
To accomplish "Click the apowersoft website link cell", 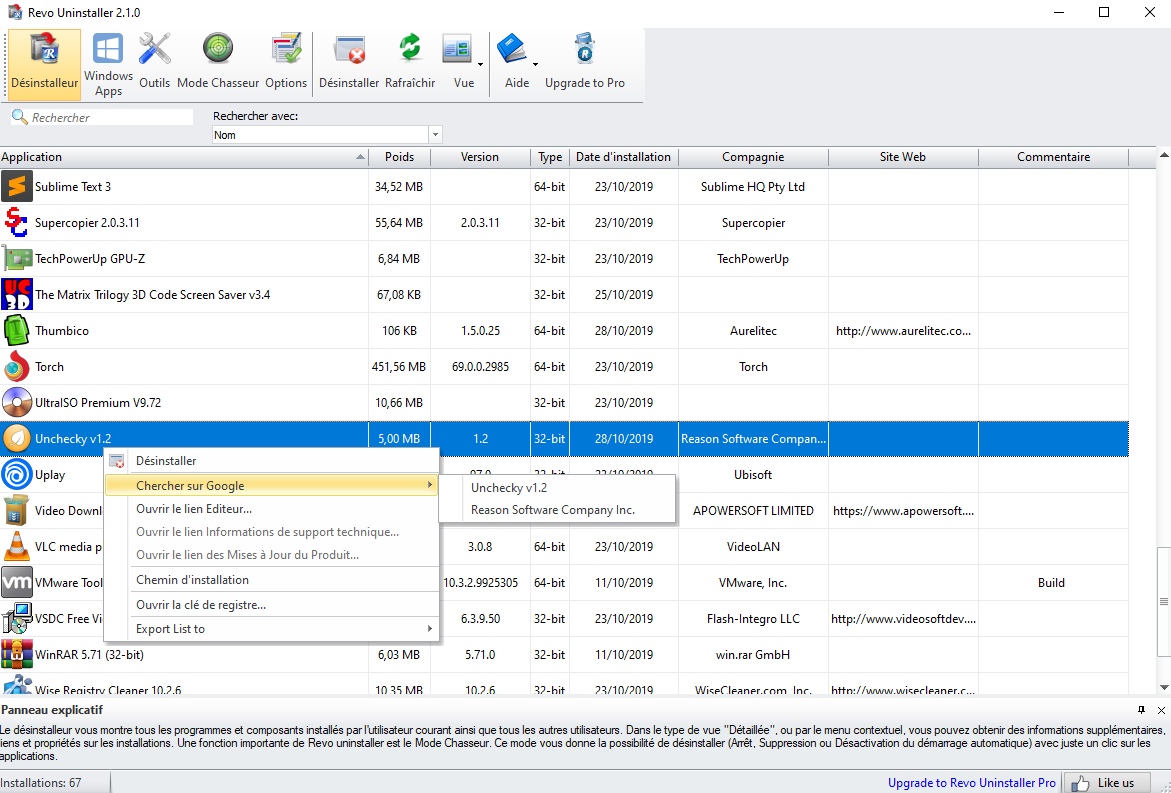I will click(903, 511).
